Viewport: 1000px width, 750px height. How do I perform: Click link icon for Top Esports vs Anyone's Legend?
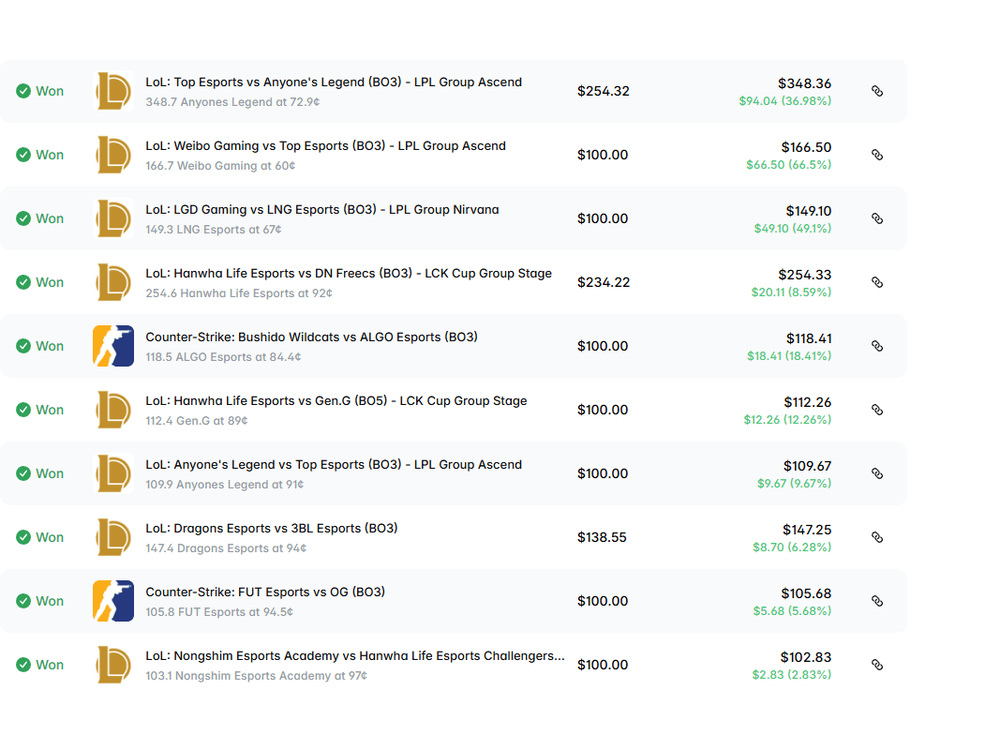(x=877, y=91)
